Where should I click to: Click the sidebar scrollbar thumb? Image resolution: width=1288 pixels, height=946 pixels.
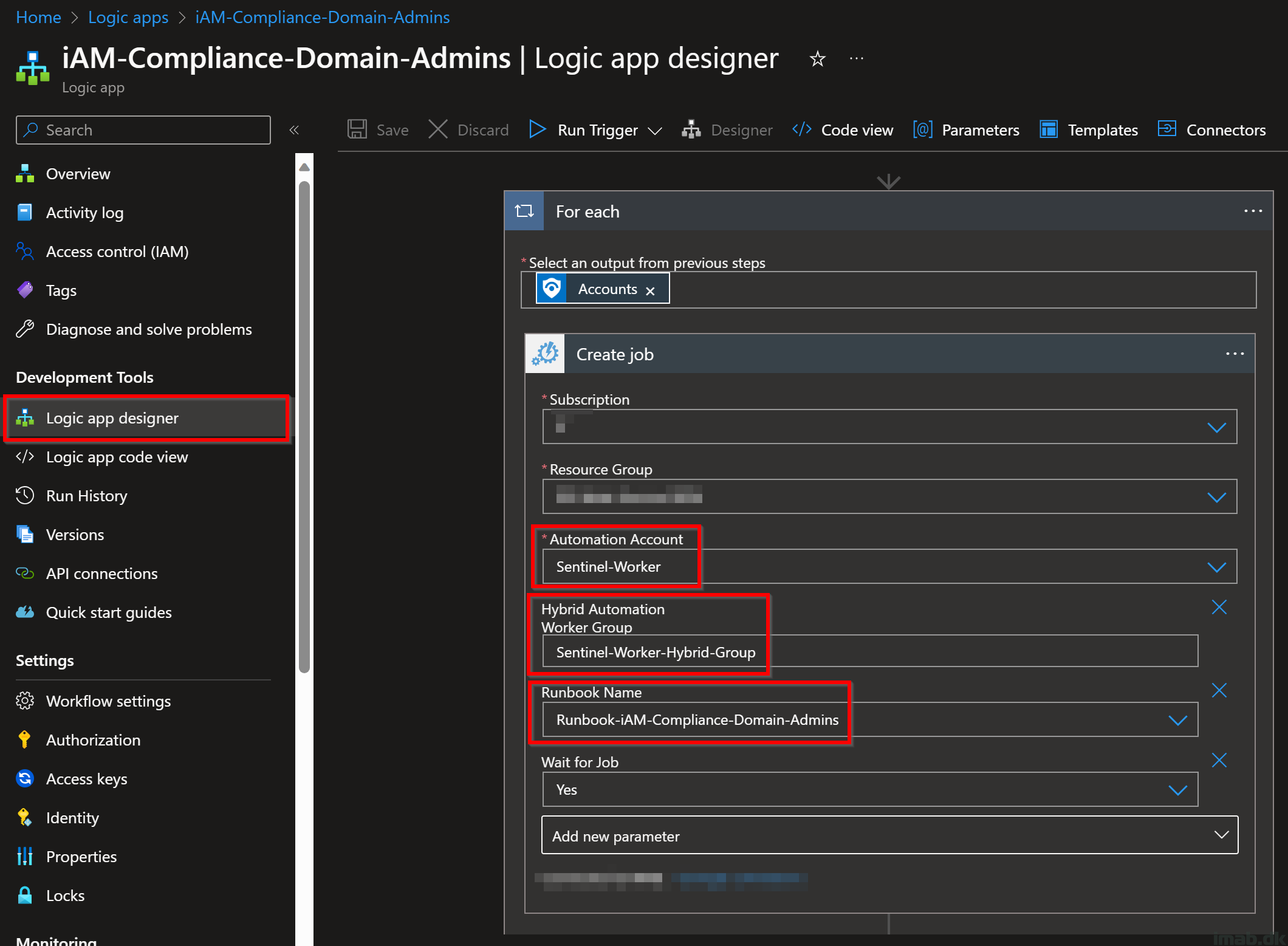point(304,427)
